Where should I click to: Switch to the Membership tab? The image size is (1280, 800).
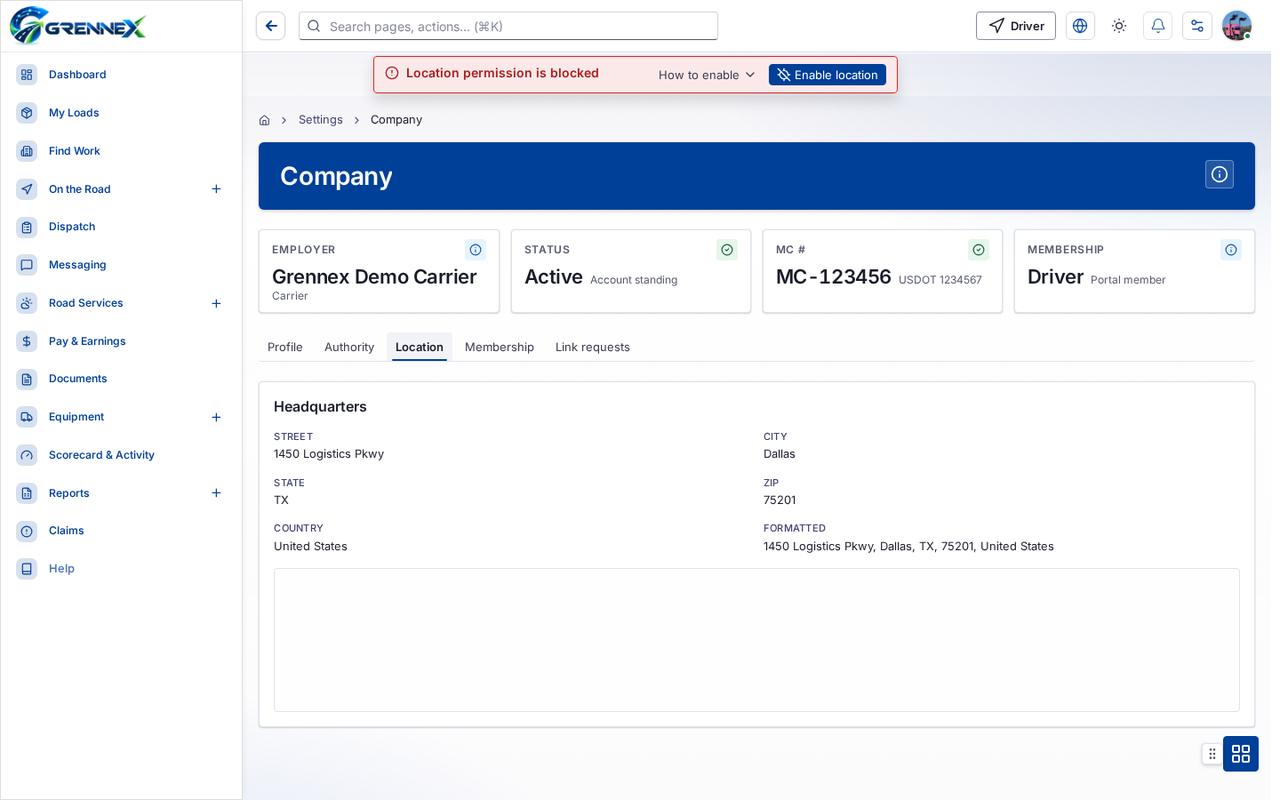pos(499,347)
